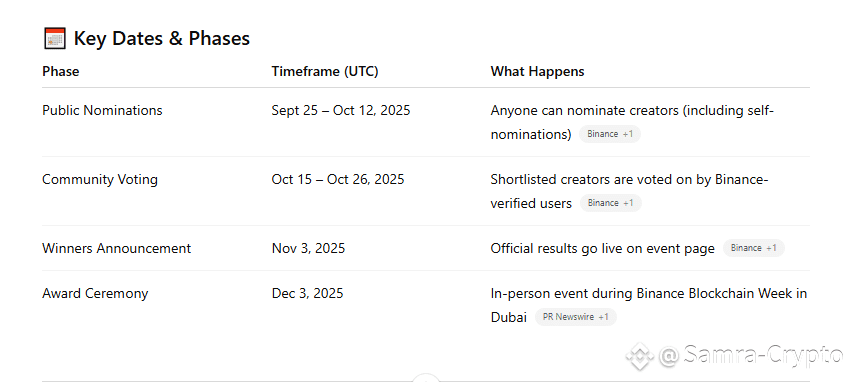Open Binance +1 citation in Public Nominations row
851x382 pixels.
[610, 134]
